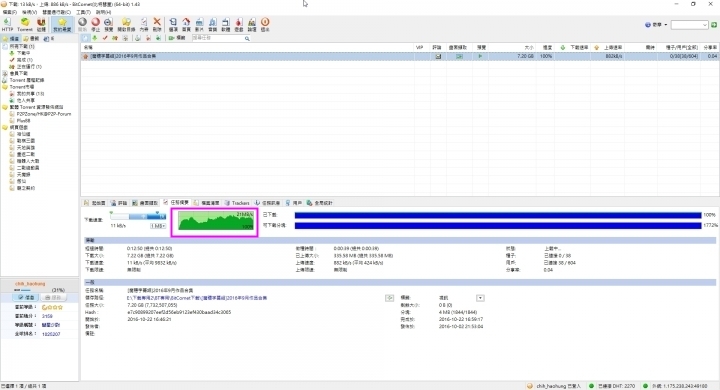Click the snapshot icon in the task row

pos(459,57)
